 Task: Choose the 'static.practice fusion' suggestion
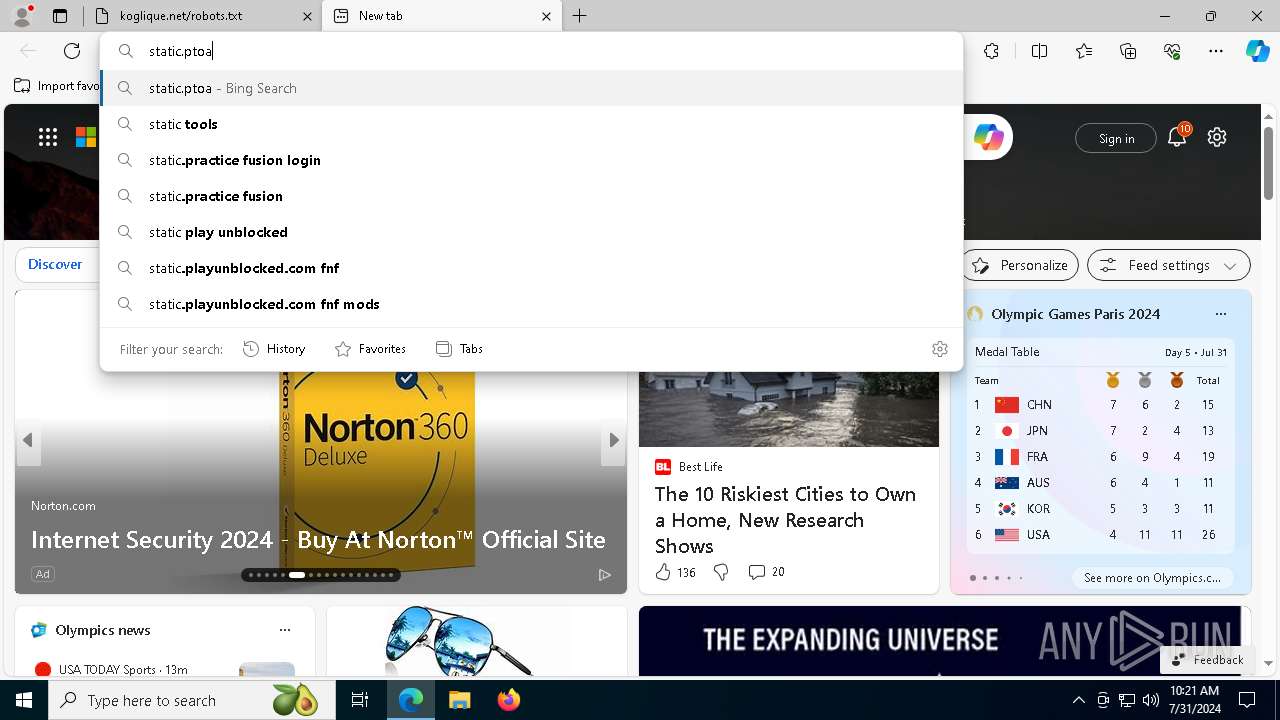(x=532, y=196)
